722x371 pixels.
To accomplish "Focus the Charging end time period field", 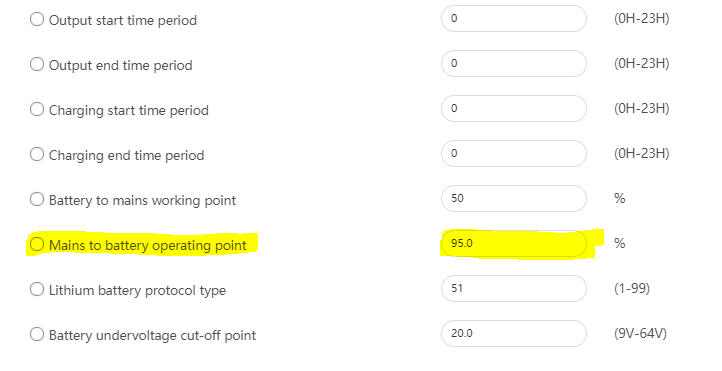I will tap(514, 154).
